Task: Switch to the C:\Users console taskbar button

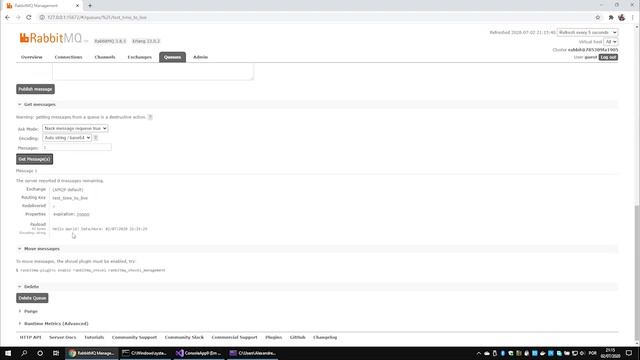Action: click(252, 353)
